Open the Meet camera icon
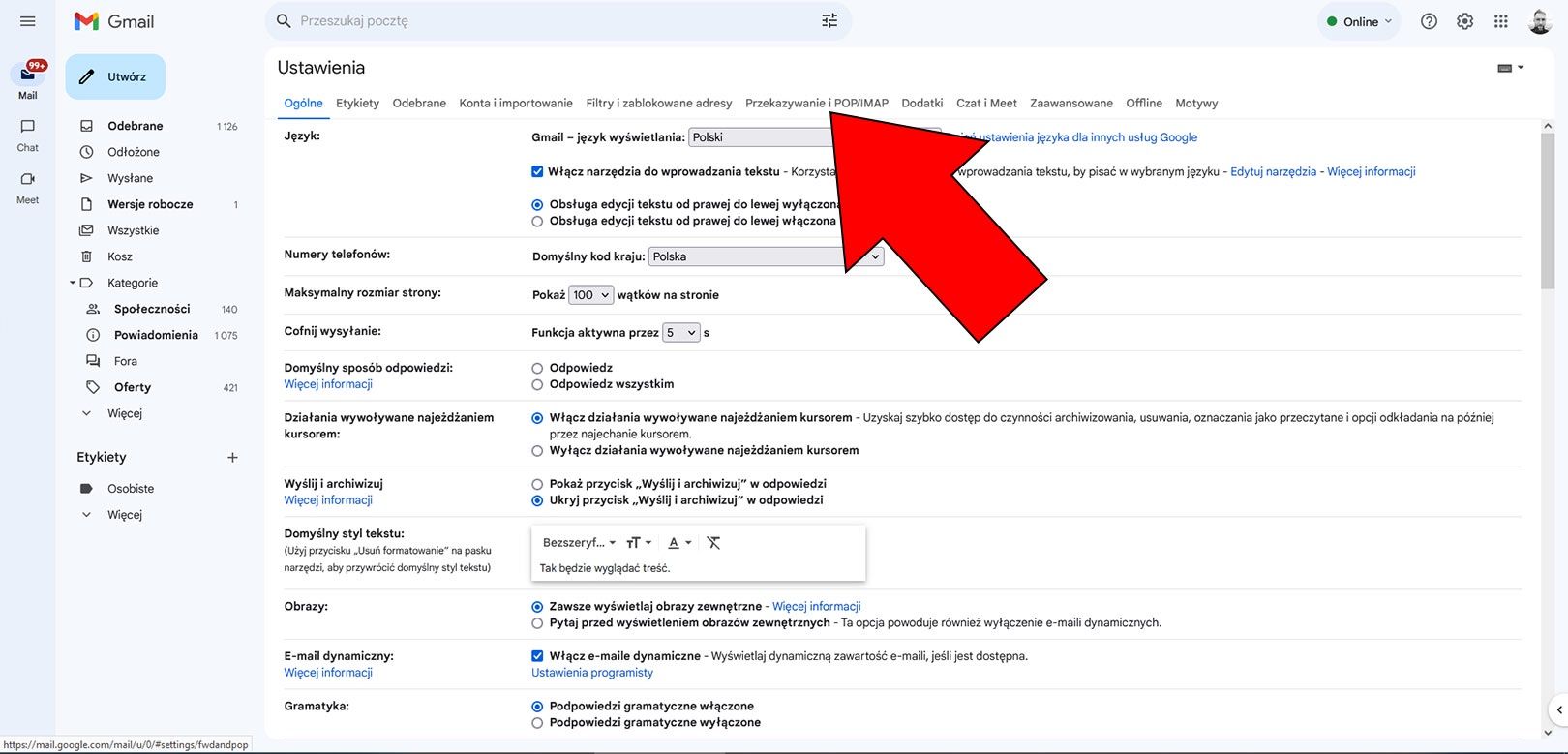Screen dimensions: 1568x754 (x=28, y=179)
